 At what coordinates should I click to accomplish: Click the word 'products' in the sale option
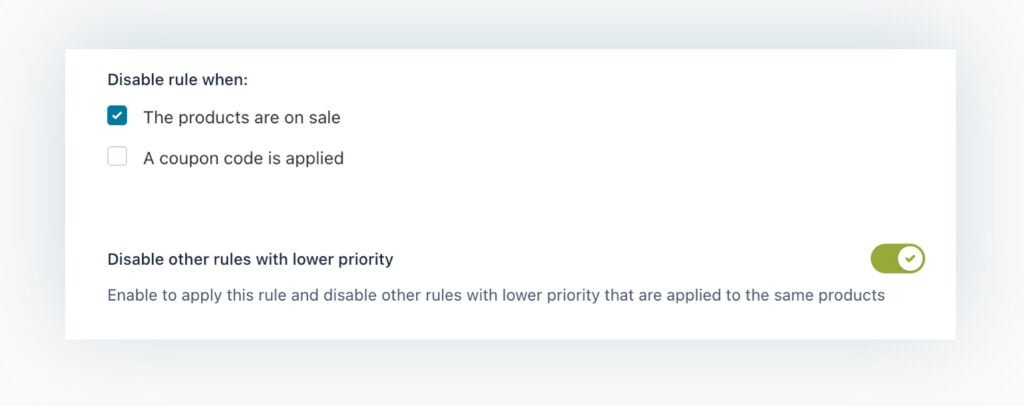(x=211, y=117)
